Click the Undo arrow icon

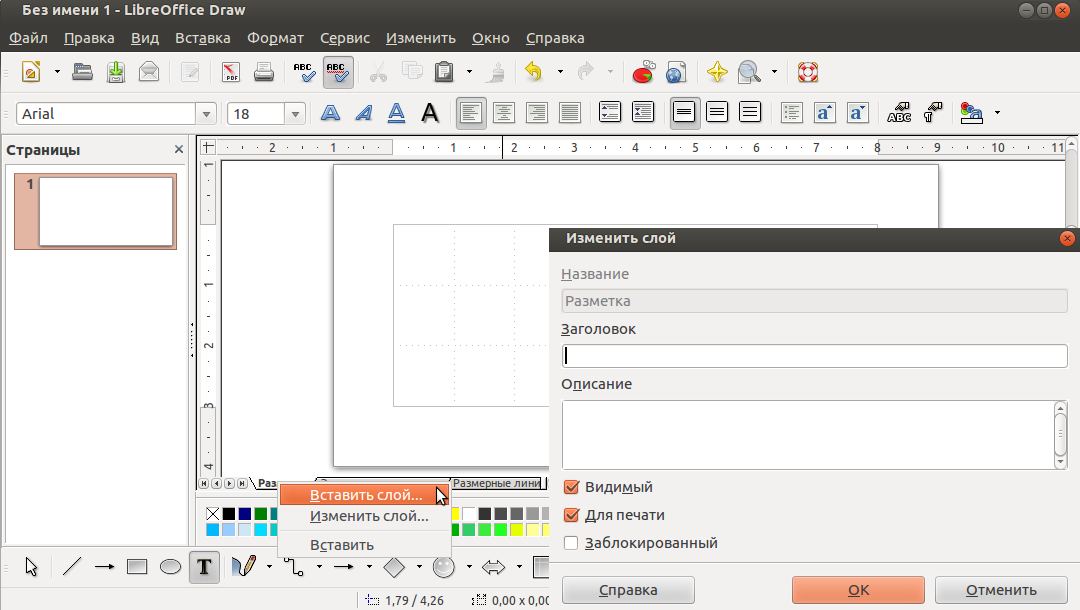[533, 72]
